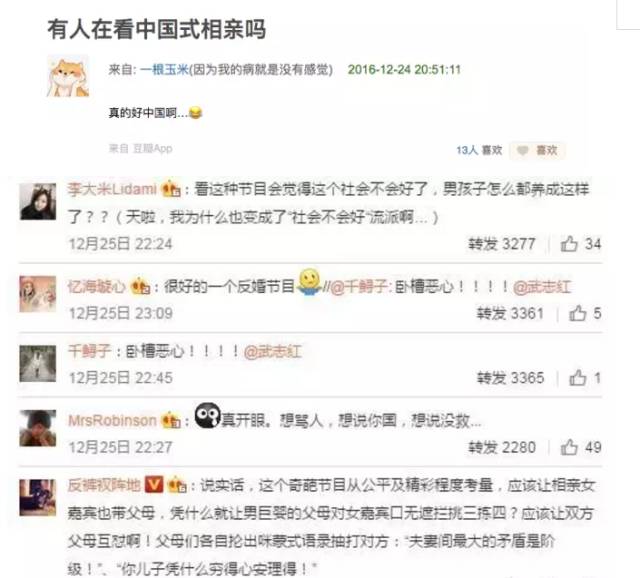Viewport: 640px width, 578px height.
Task: Open 李大米Lidami's profile
Action: tap(112, 189)
